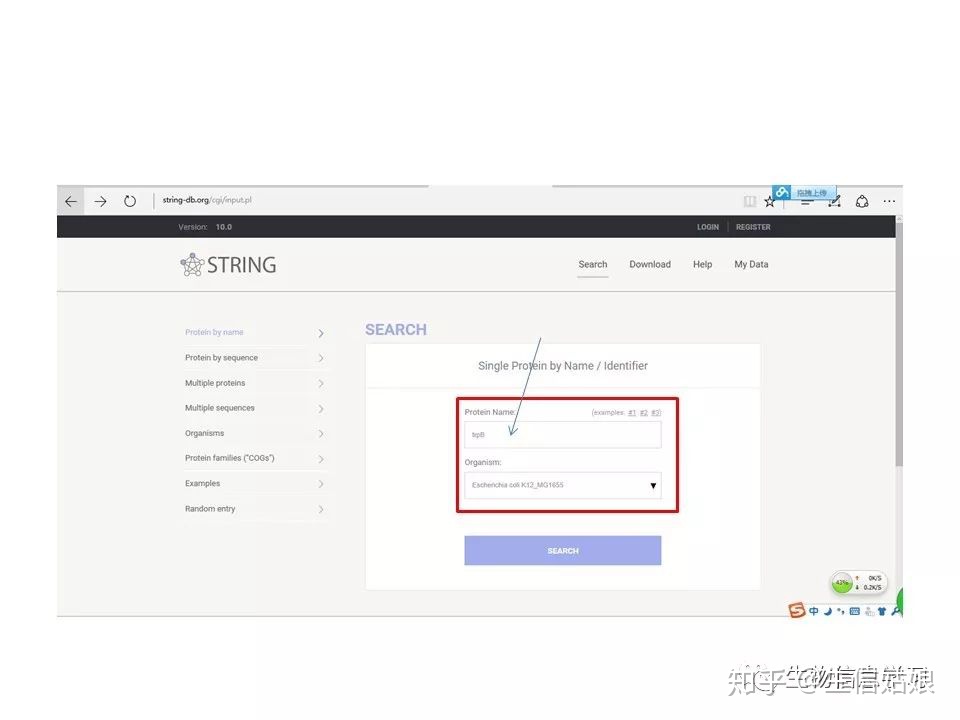Click example link #1
The height and width of the screenshot is (720, 960).
click(x=632, y=413)
